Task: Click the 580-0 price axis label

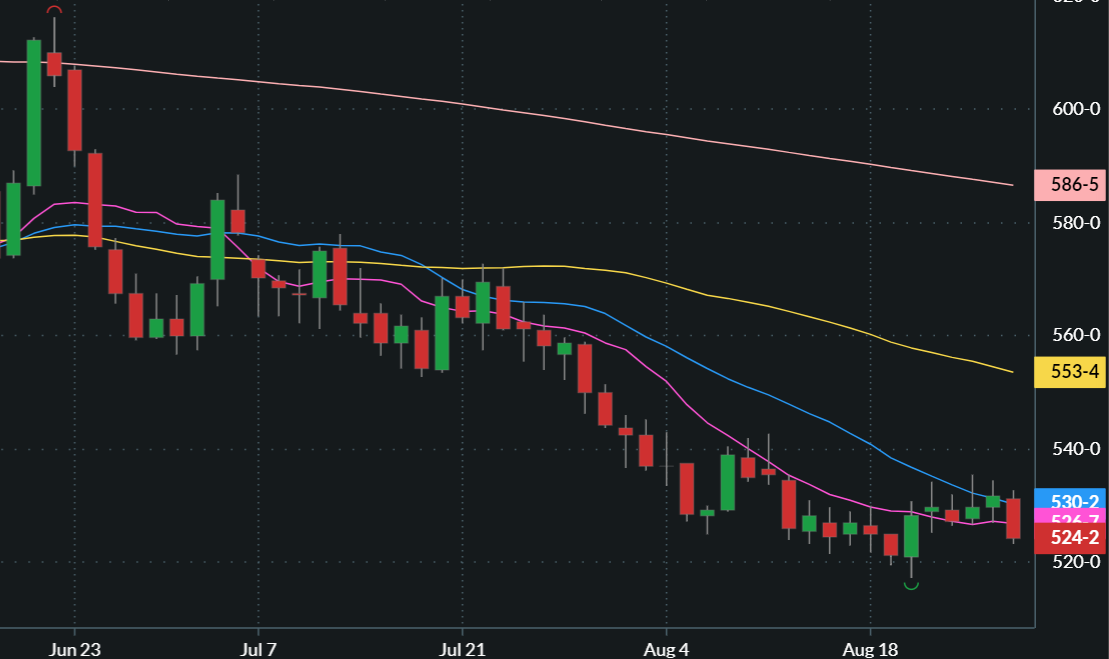Action: click(x=1076, y=223)
